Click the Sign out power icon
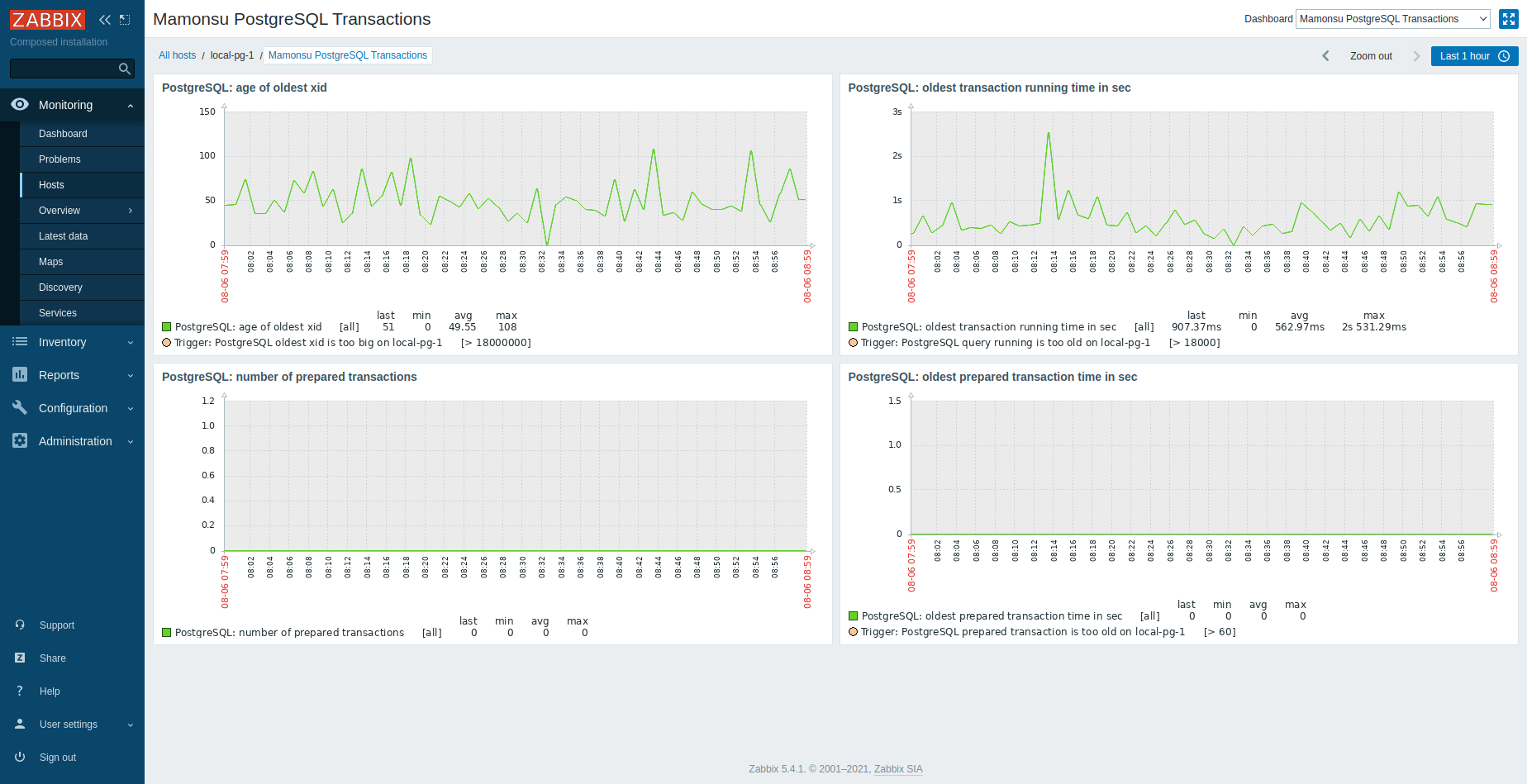1527x784 pixels. click(20, 757)
